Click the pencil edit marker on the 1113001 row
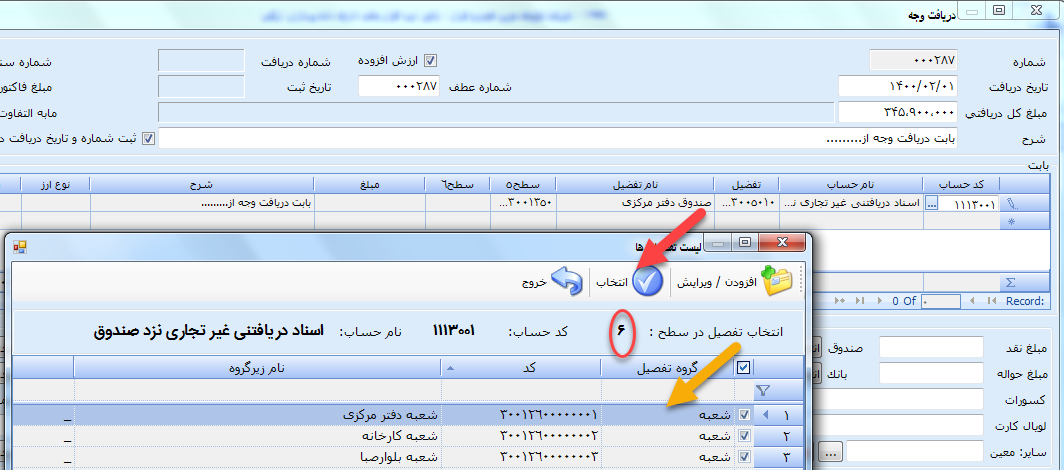 point(1013,203)
